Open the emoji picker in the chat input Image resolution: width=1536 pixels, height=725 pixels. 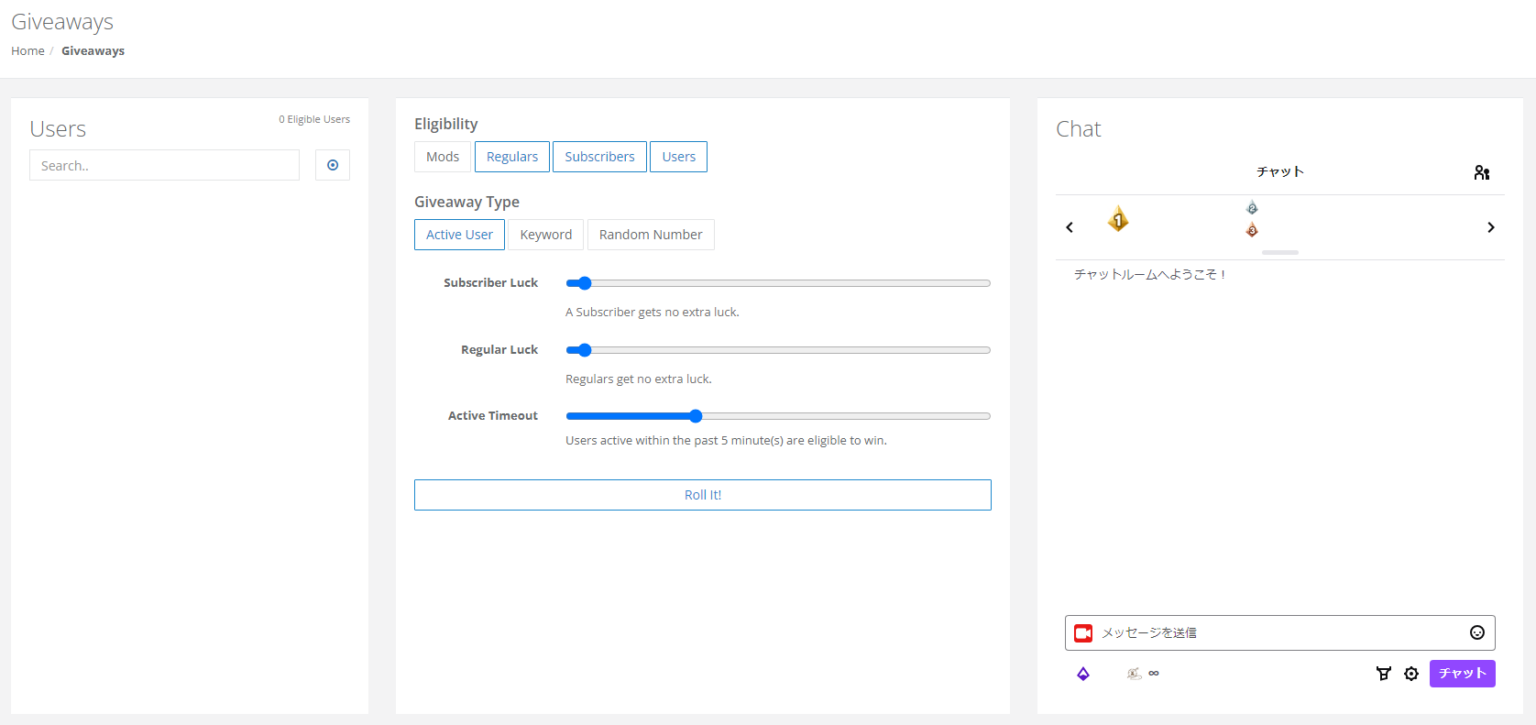1477,632
